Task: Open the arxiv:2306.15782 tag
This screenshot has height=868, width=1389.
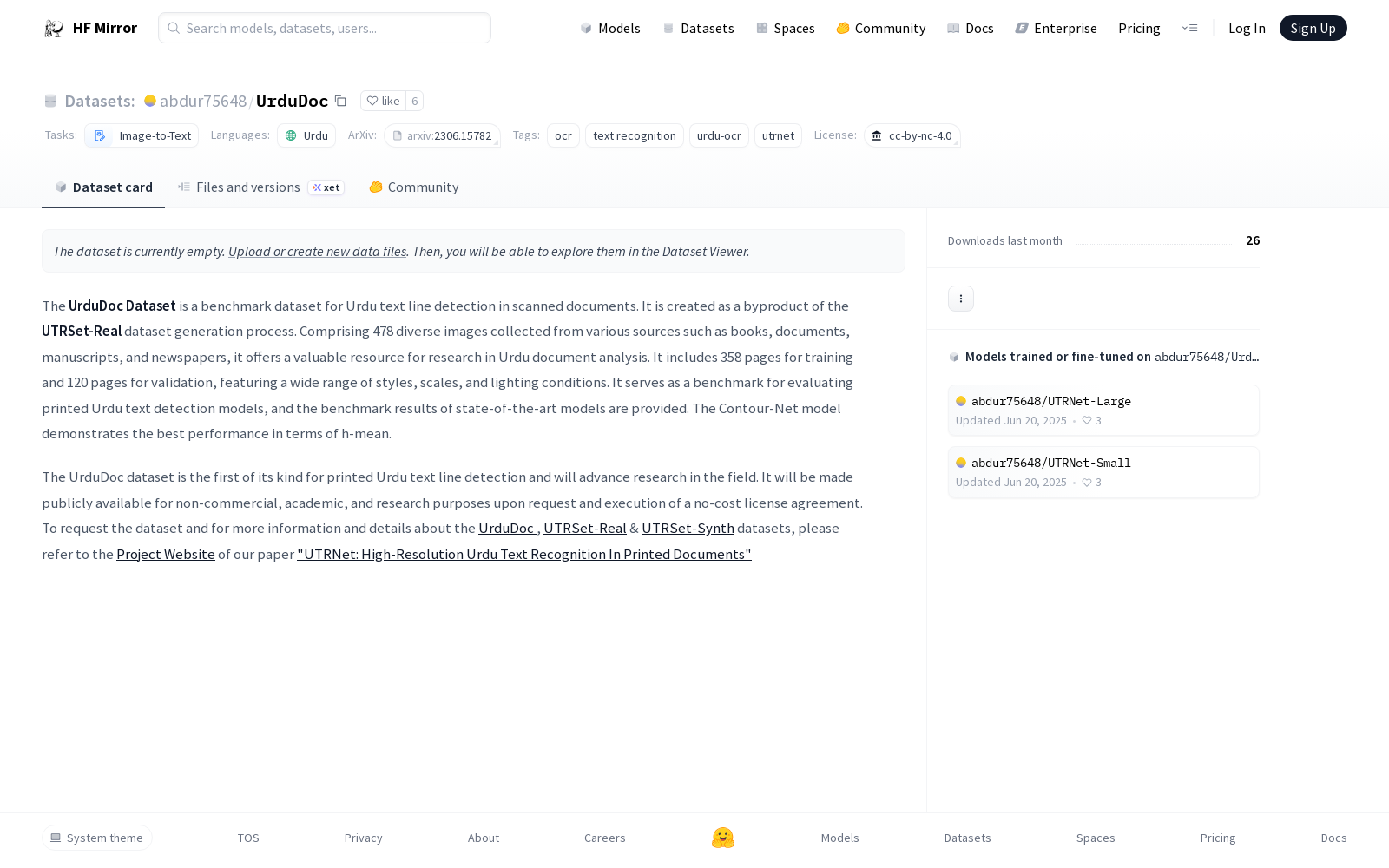Action: [442, 135]
